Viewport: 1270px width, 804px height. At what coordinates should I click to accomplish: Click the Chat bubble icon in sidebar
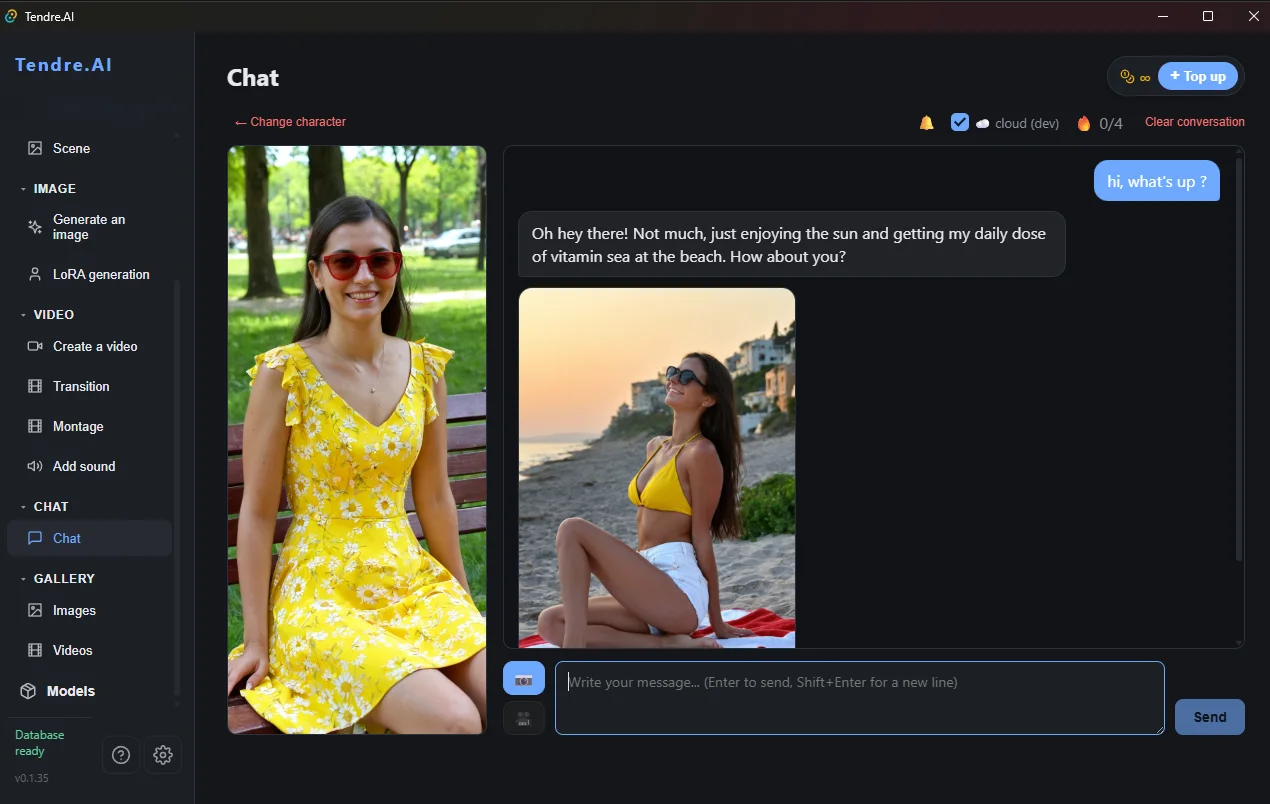click(35, 538)
